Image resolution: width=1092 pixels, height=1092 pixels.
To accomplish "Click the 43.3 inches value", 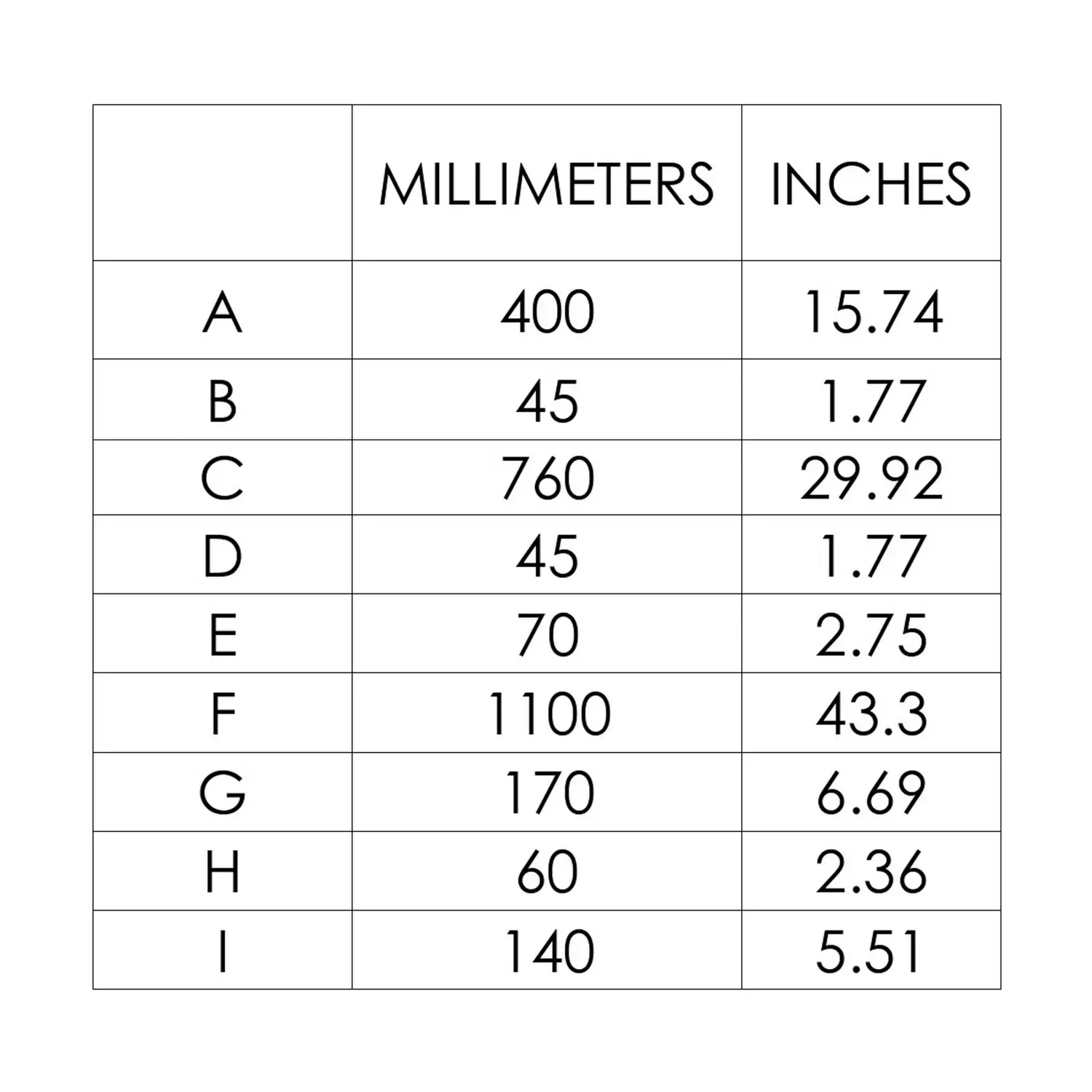I will 871,713.
